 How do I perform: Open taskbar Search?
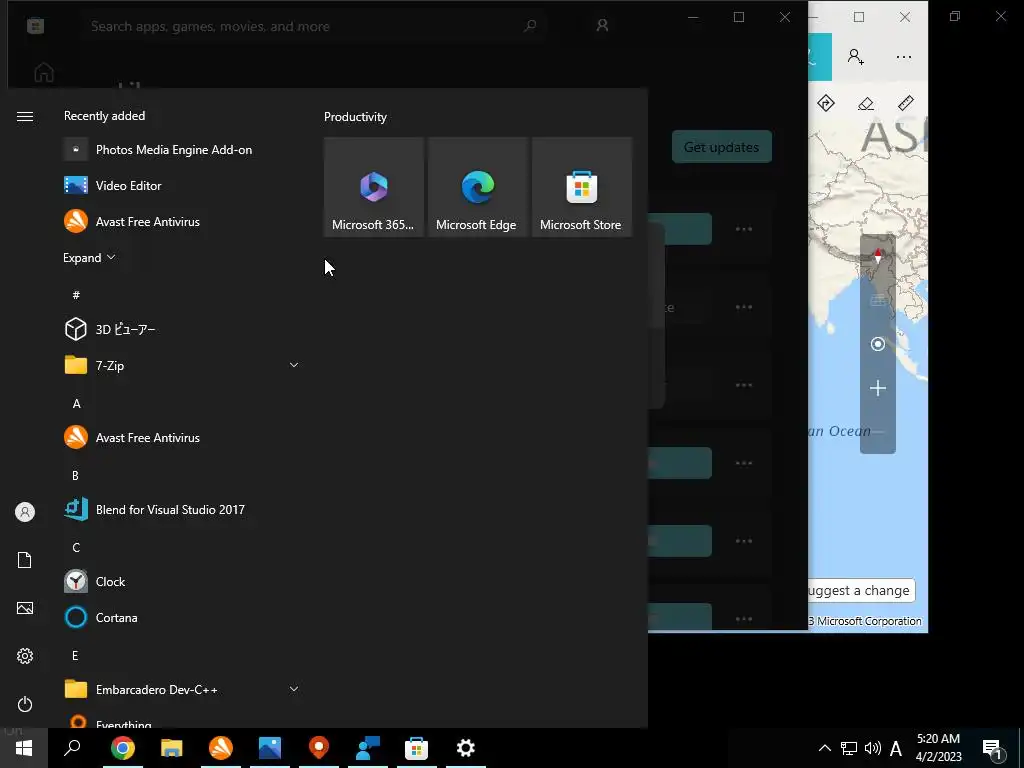pos(72,748)
